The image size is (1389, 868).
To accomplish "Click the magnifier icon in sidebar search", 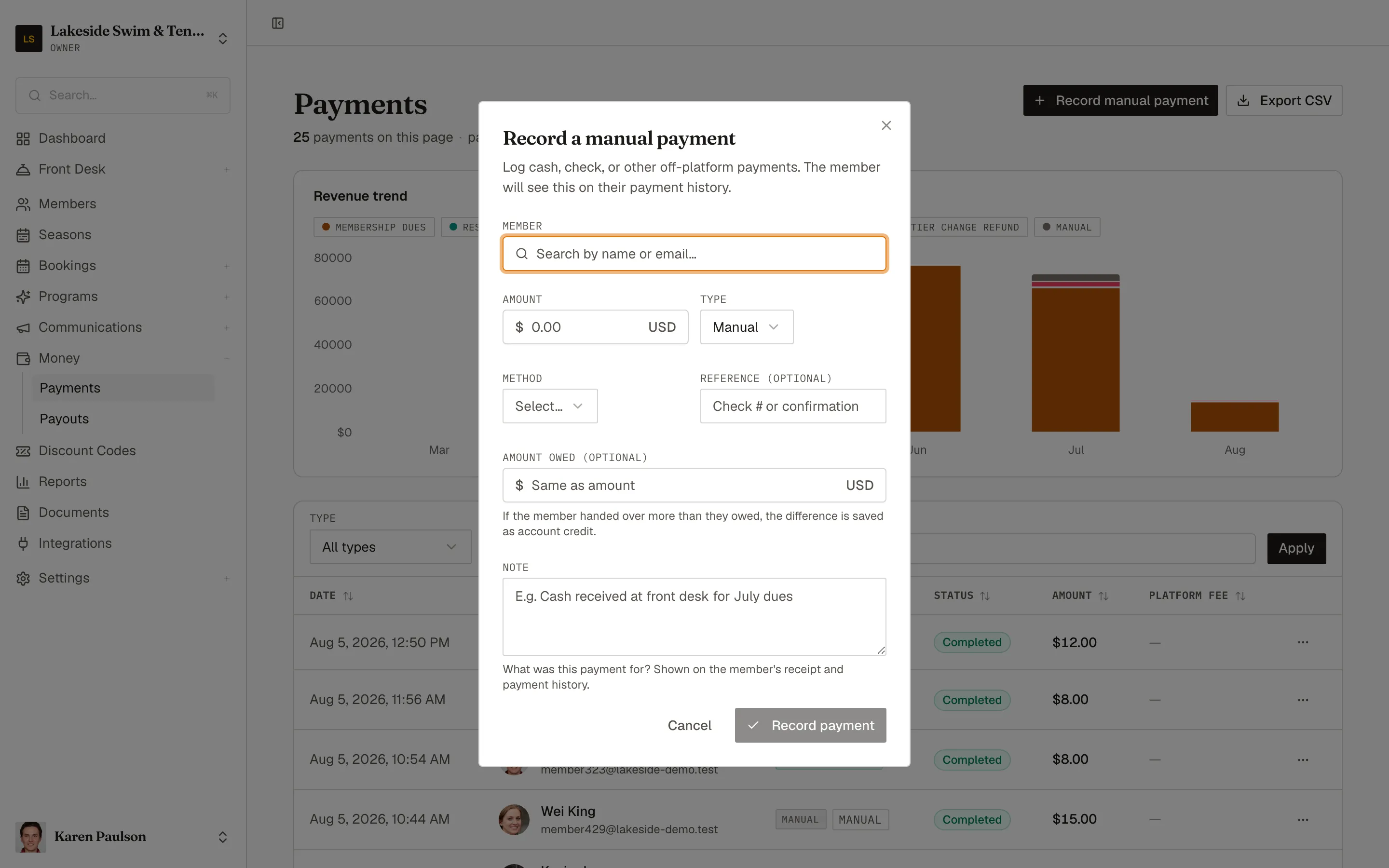I will tap(34, 95).
